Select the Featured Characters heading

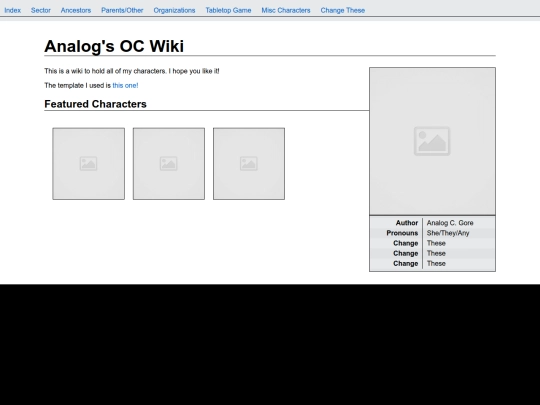95,104
